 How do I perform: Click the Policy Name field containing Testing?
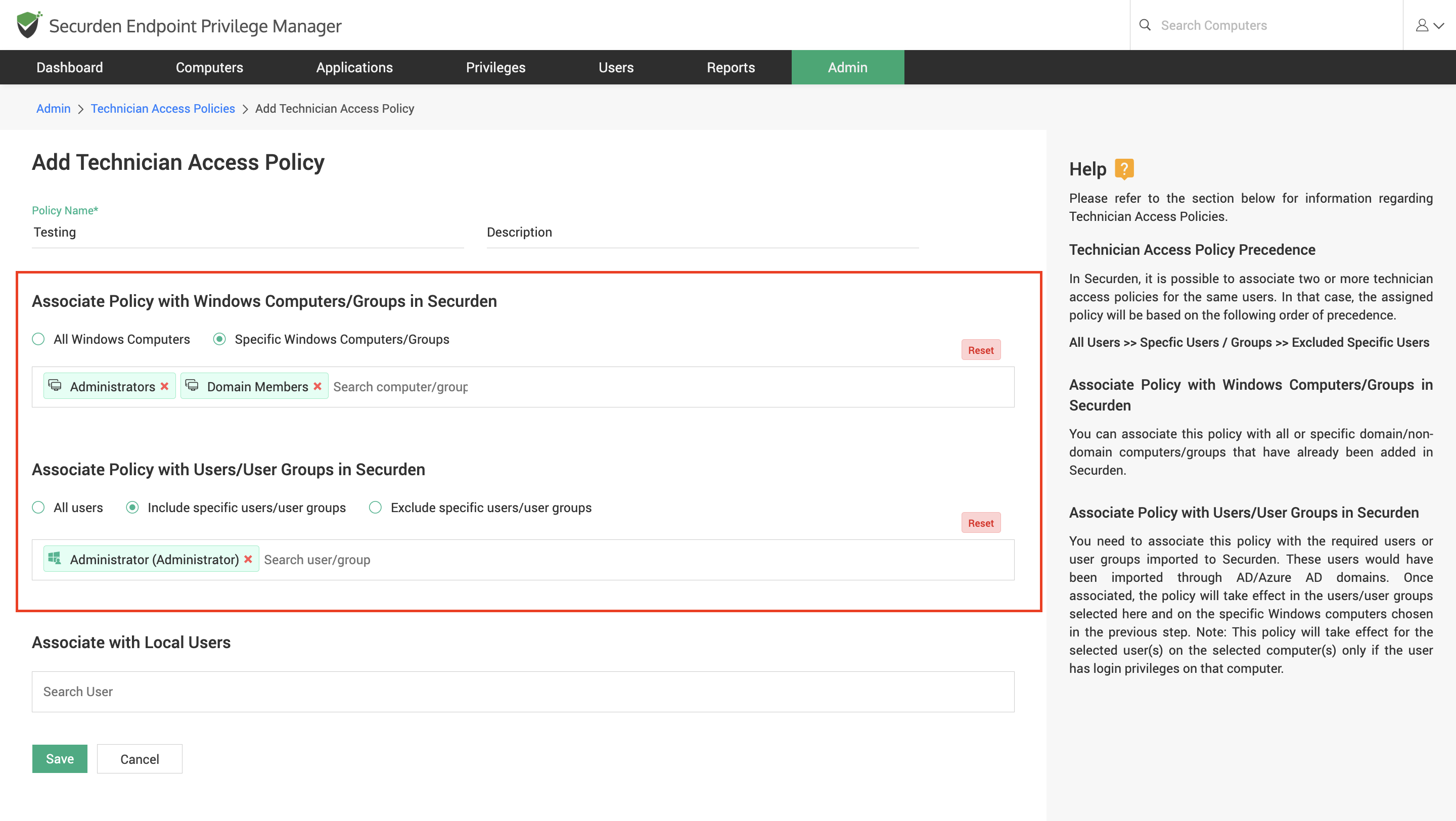pyautogui.click(x=248, y=232)
